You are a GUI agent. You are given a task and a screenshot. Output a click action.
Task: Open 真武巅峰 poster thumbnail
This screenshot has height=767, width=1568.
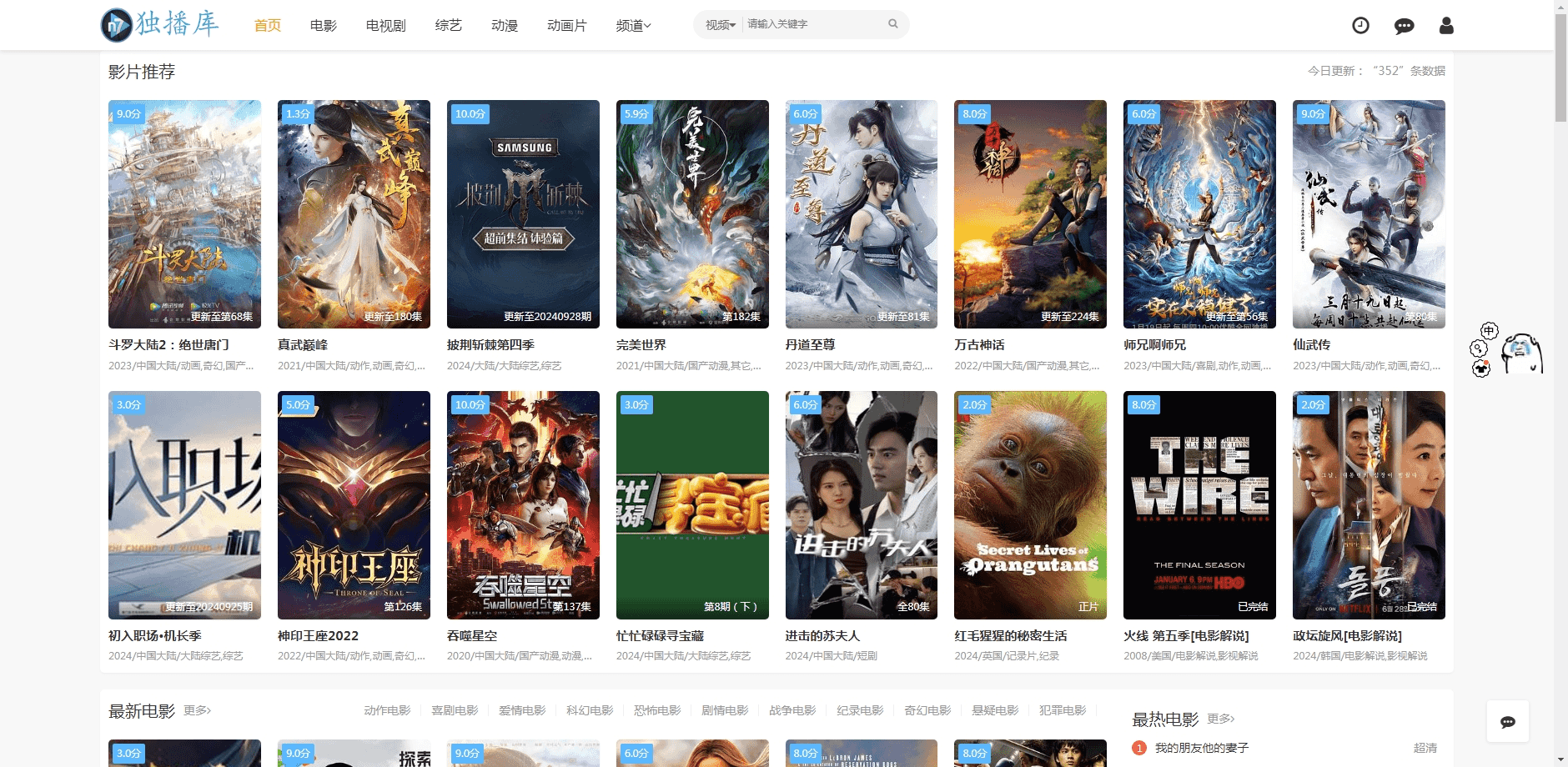coord(354,214)
